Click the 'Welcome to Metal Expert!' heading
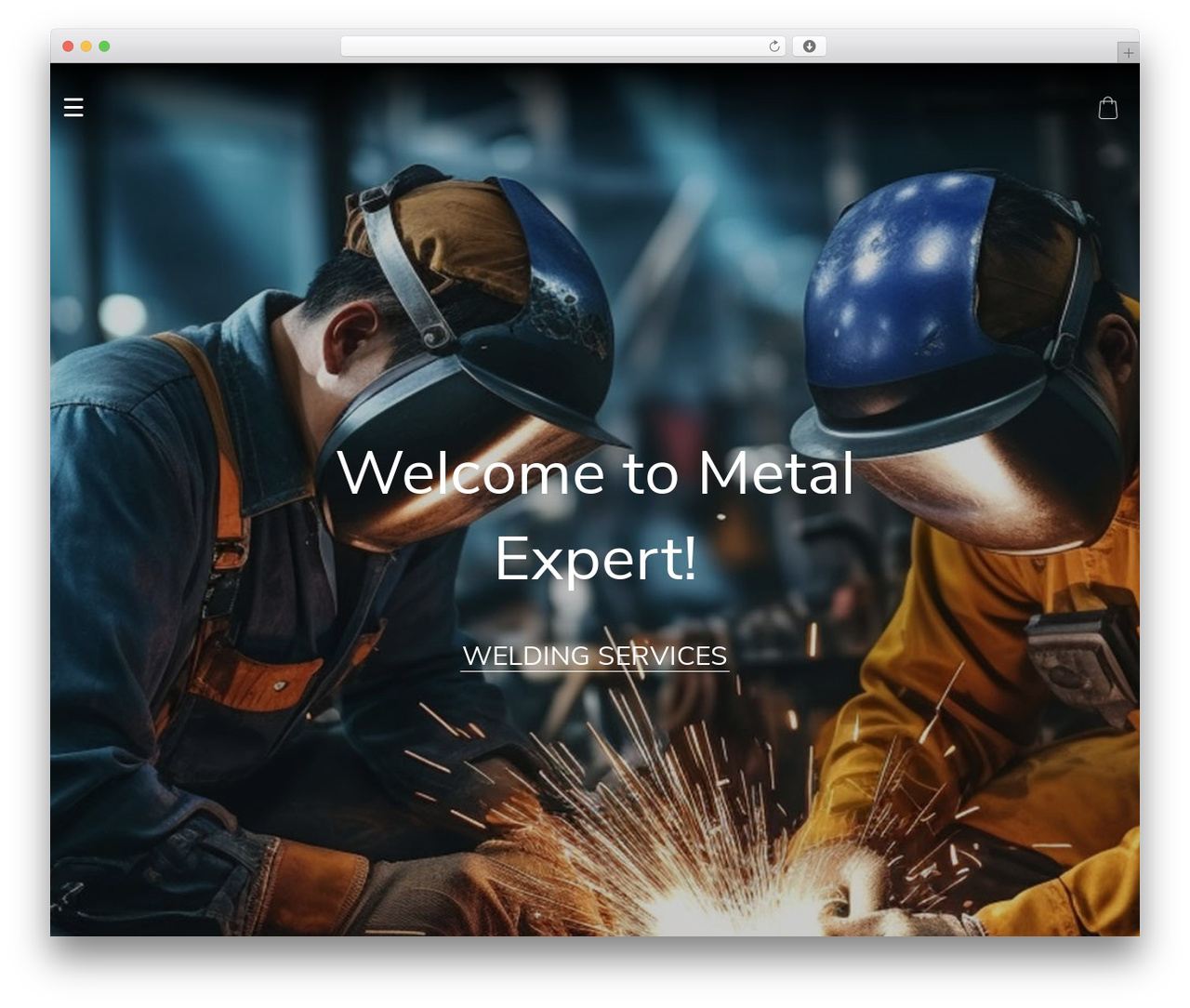The image size is (1190, 1008). 595,515
